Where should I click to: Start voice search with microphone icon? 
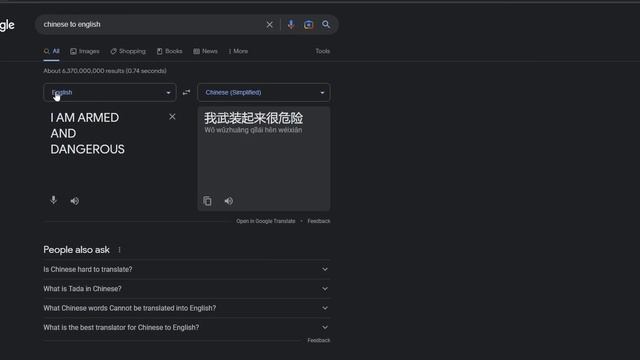(x=291, y=24)
